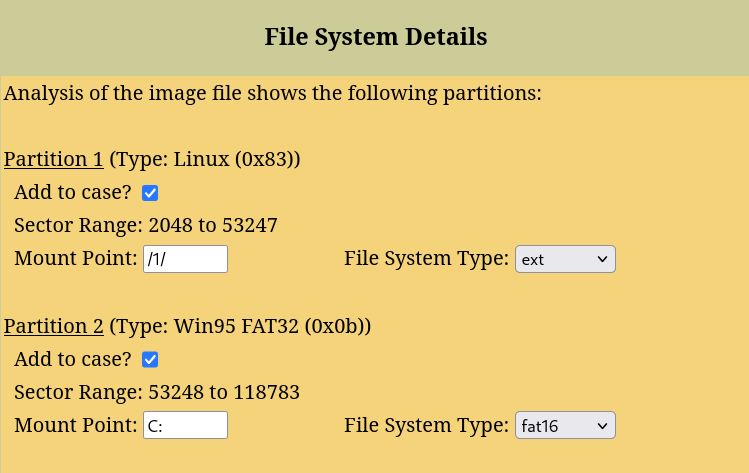
Task: Click Partition 2's Add to case? label
Action: point(72,359)
